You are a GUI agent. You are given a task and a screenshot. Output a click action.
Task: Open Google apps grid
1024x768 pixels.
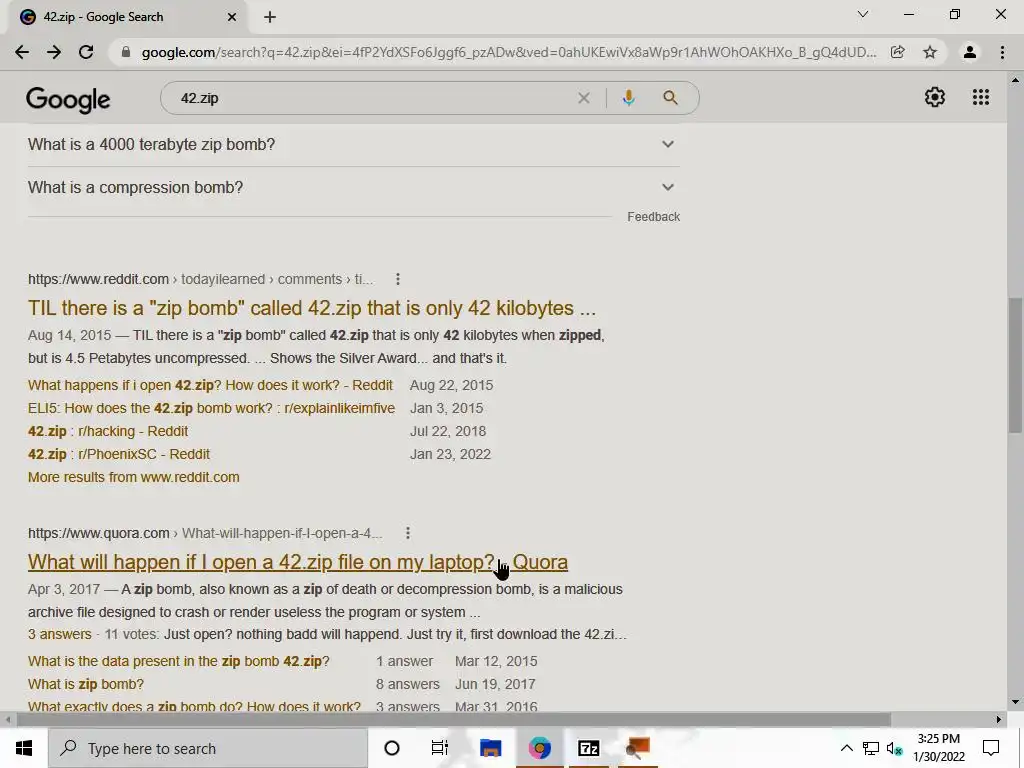pyautogui.click(x=981, y=97)
